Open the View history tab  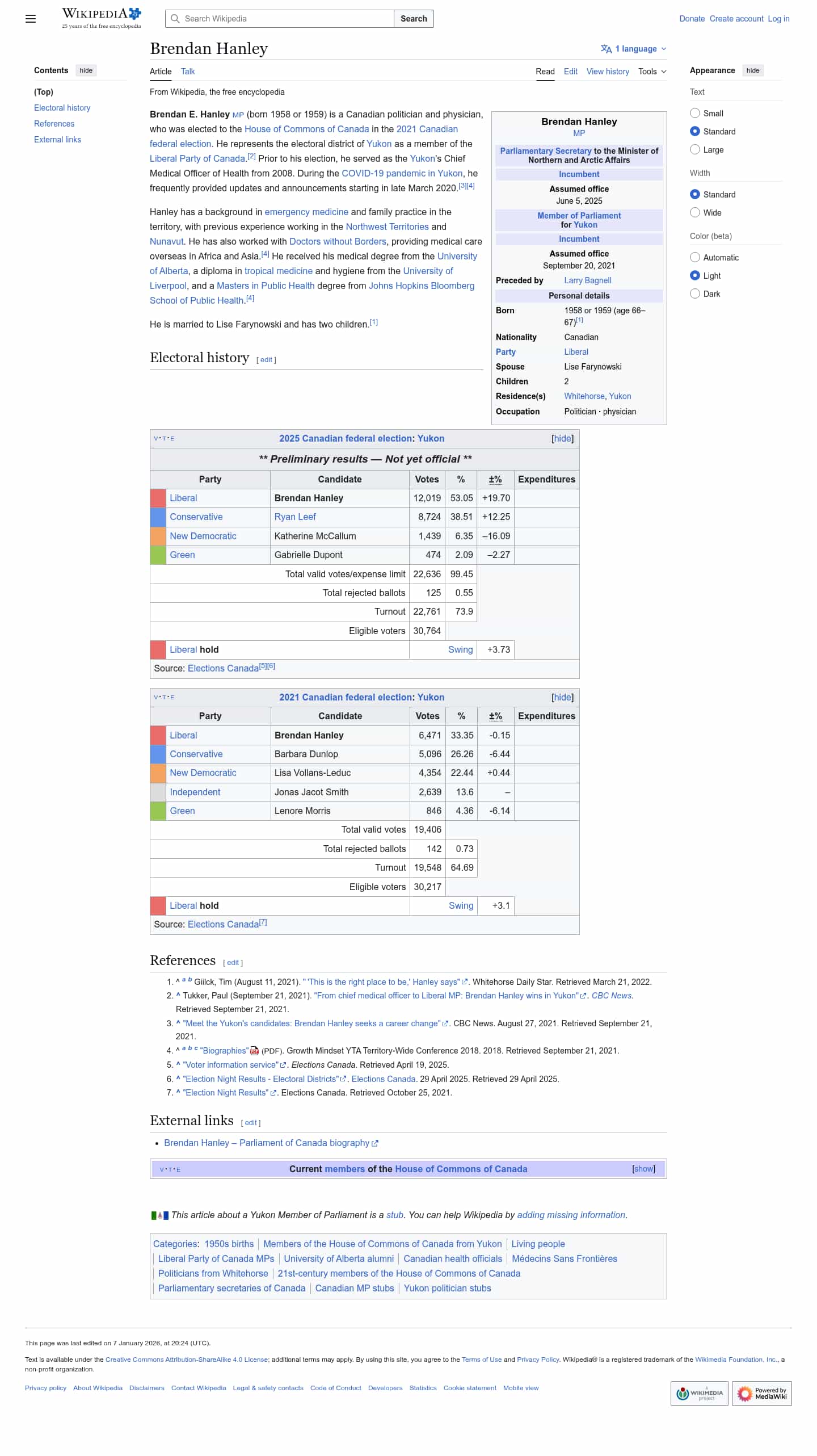[608, 72]
